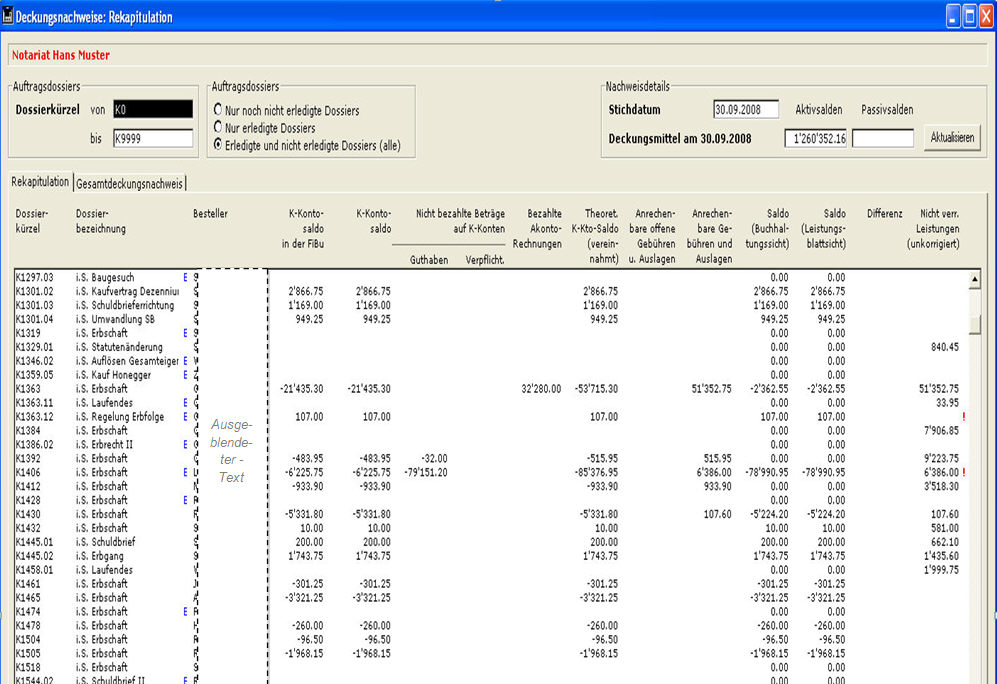Image resolution: width=997 pixels, height=684 pixels.
Task: Click the 'bis' field containing K9999
Action: coord(152,139)
